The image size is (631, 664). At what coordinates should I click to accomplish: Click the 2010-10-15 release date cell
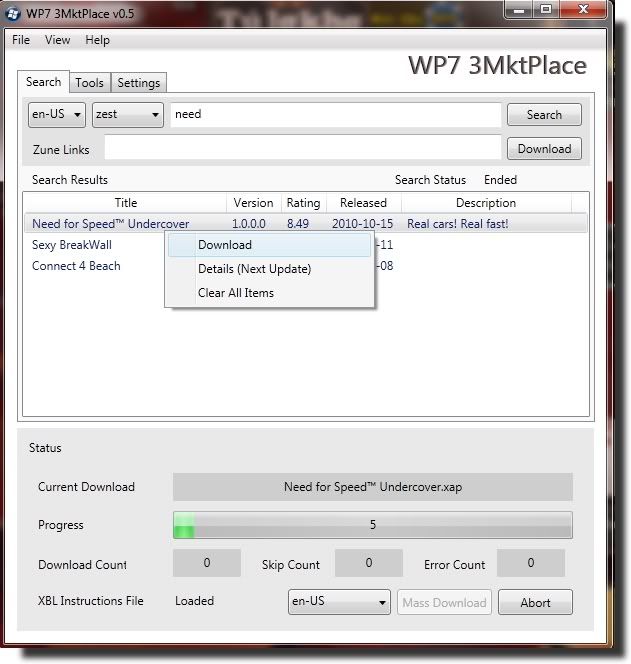pyautogui.click(x=363, y=224)
